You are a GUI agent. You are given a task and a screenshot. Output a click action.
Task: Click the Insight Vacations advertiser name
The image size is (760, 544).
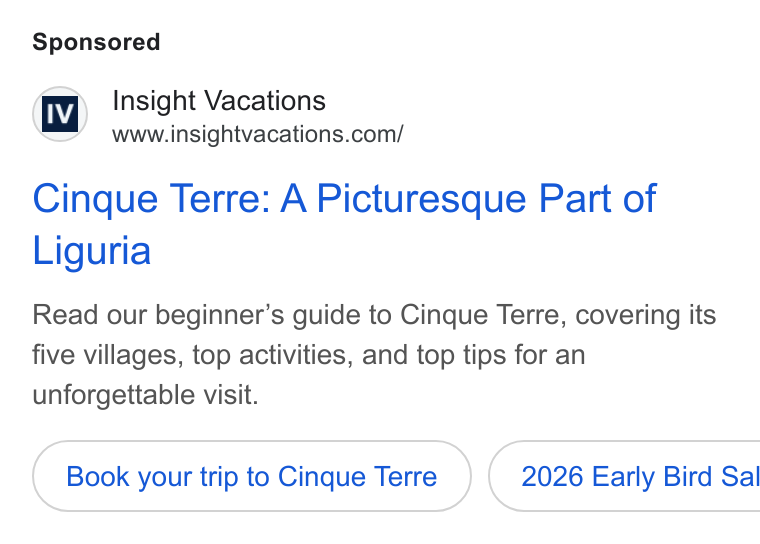(x=219, y=101)
